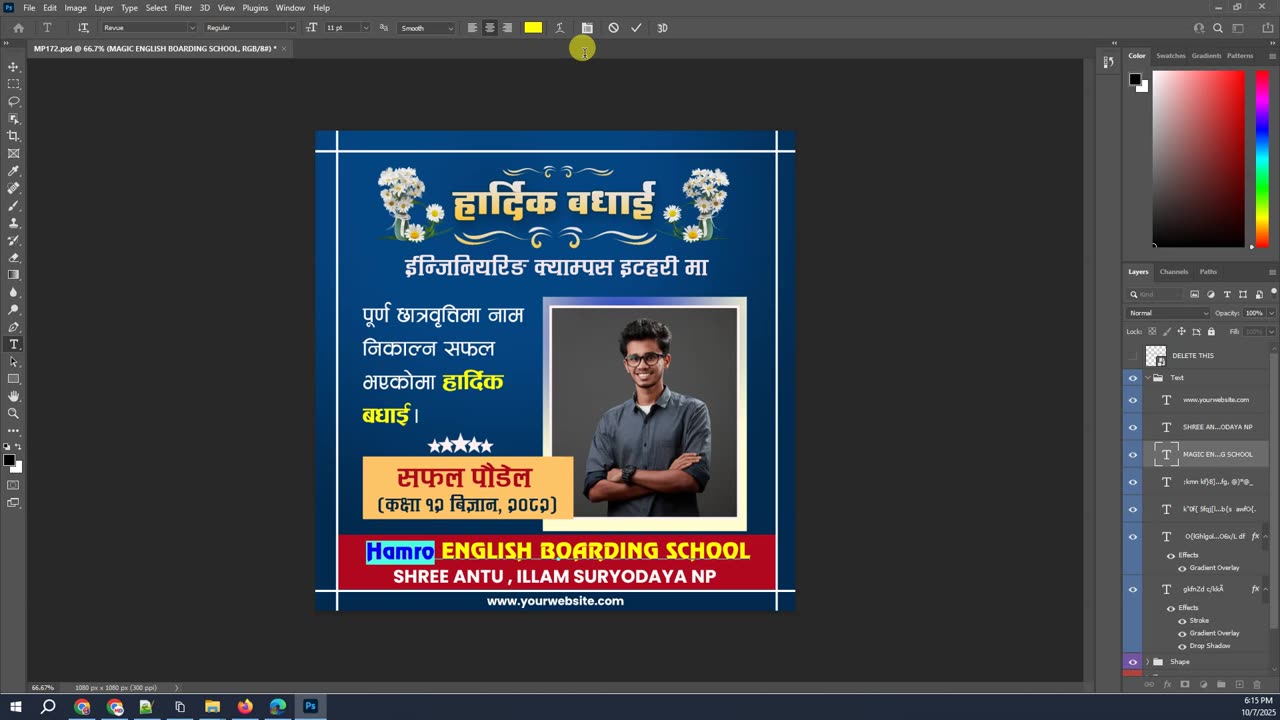Expand the Shape layer group

(x=1147, y=662)
